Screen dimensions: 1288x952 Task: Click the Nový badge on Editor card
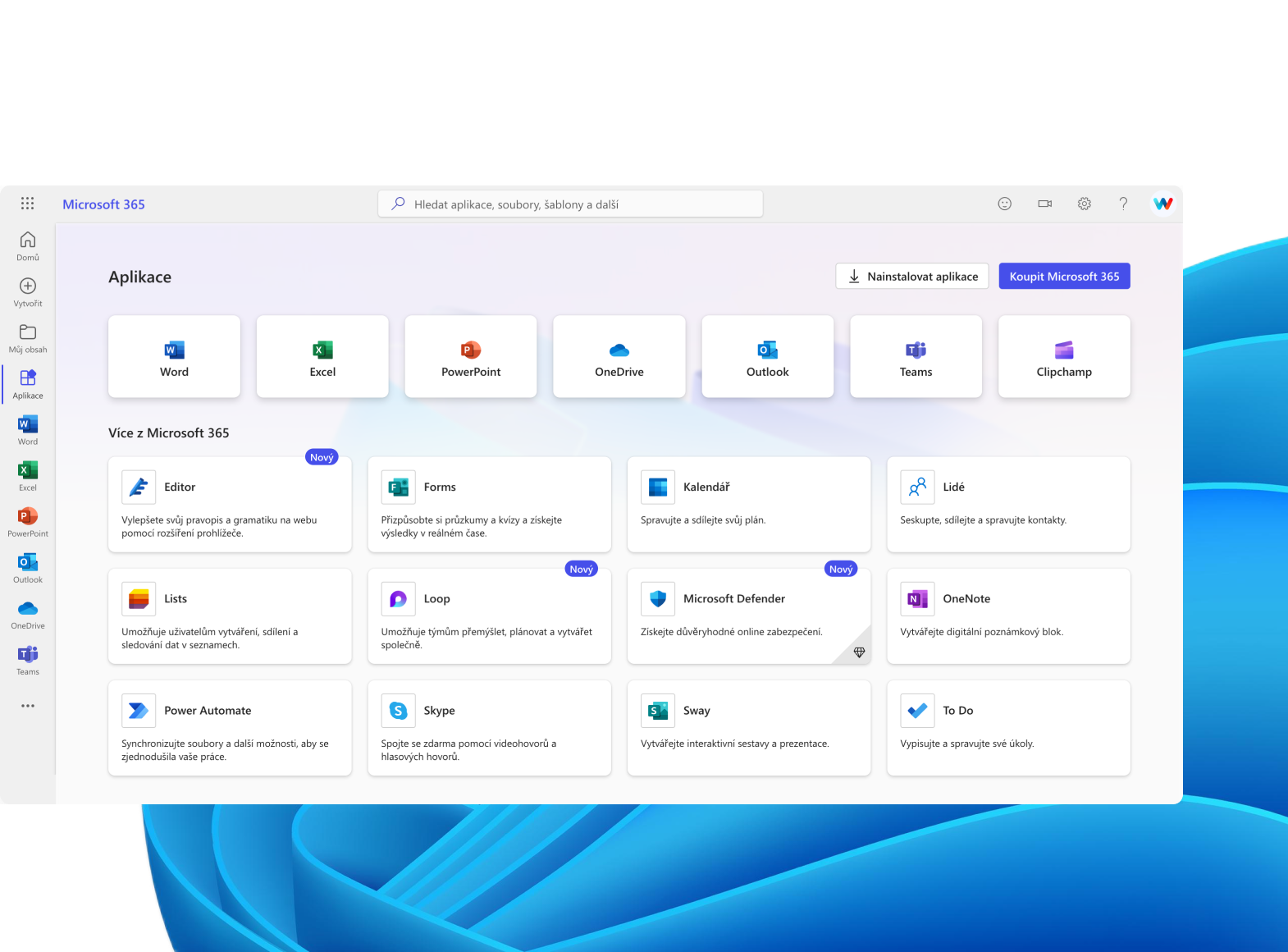322,457
